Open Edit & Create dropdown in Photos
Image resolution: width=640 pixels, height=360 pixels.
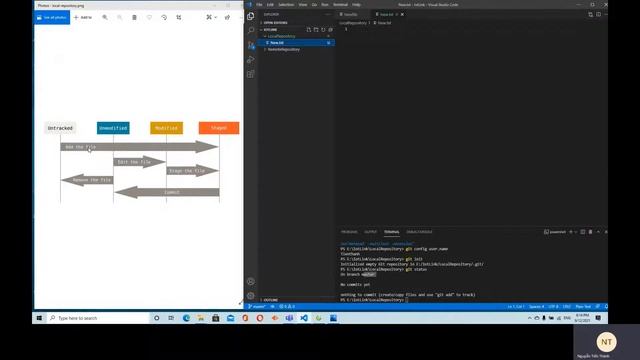point(211,18)
